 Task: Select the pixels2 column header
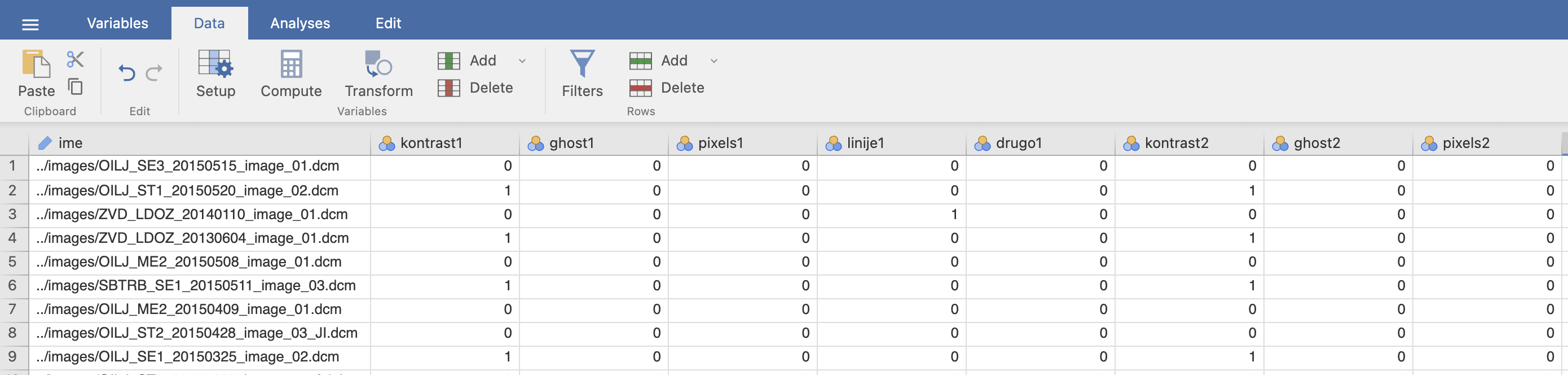[1487, 143]
